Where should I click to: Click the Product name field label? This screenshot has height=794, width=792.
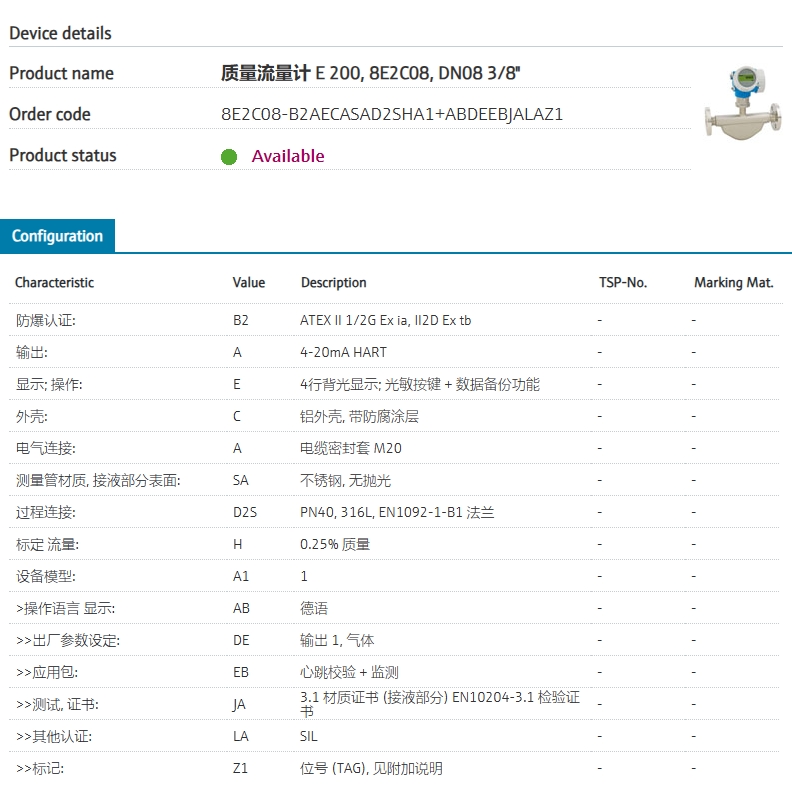coord(61,73)
